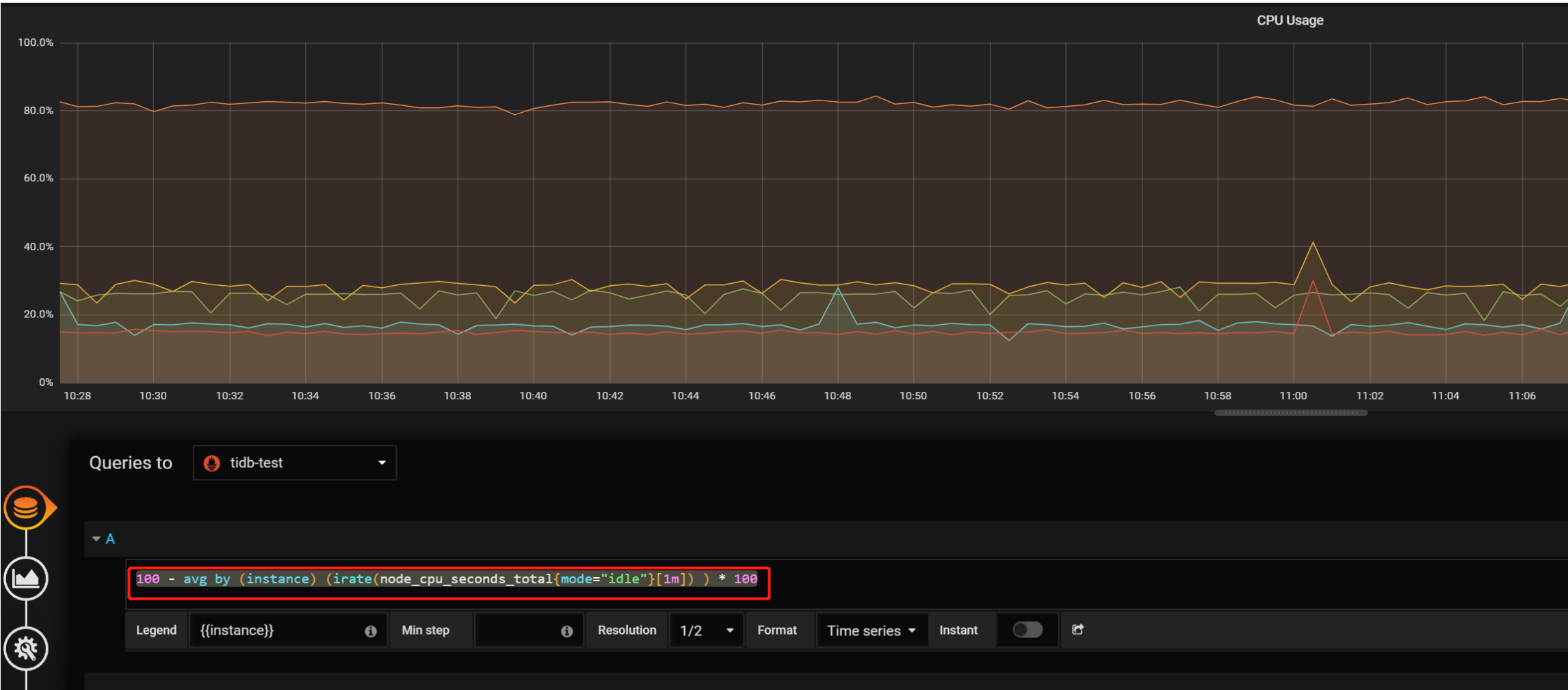1568x690 pixels.
Task: Open the Resolution 1/2 dropdown
Action: click(x=706, y=631)
